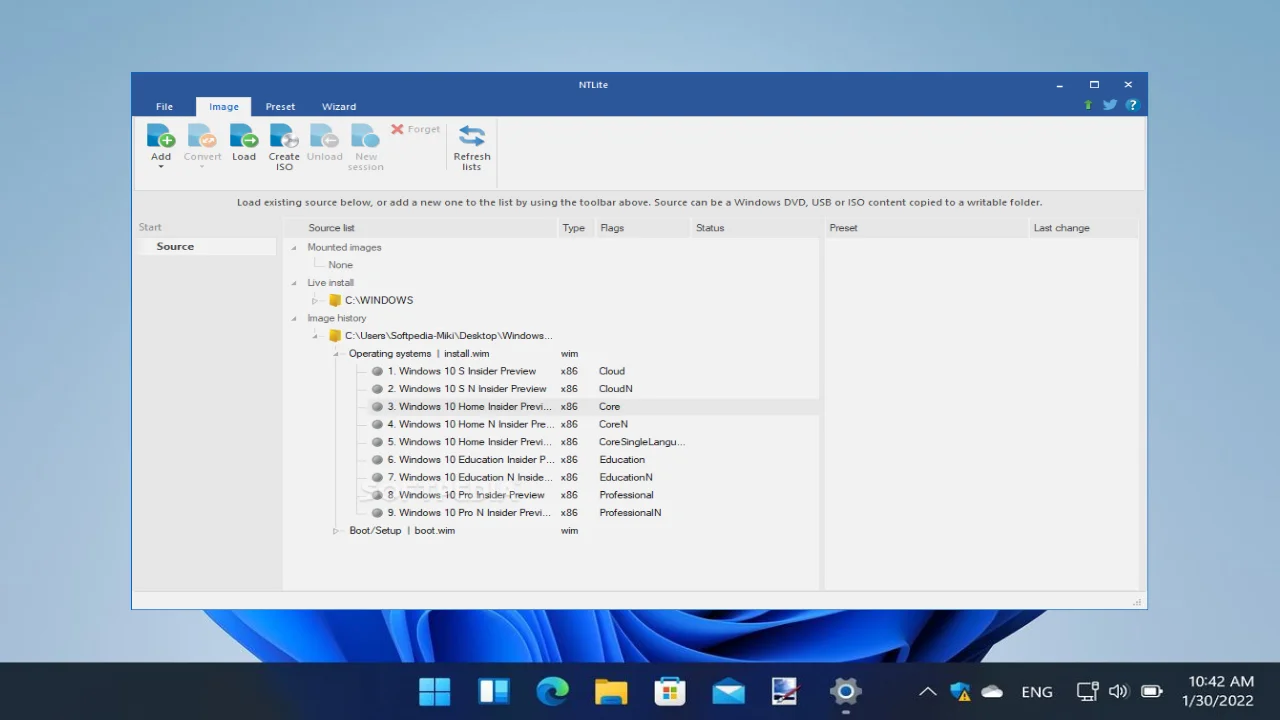Expand the C:\WINDOWS live install node

[x=314, y=300]
